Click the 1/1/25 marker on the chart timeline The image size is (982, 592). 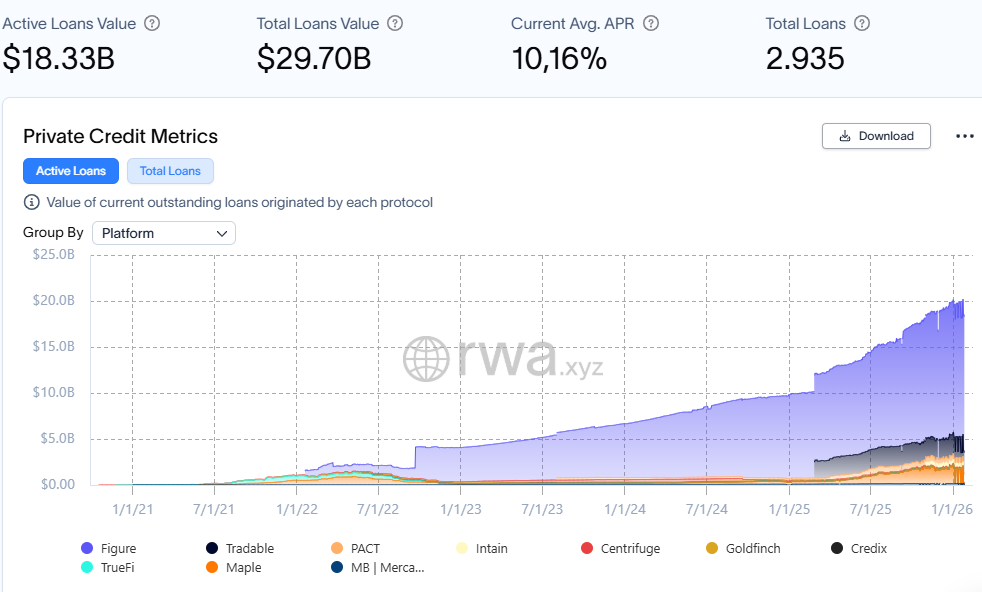[788, 508]
